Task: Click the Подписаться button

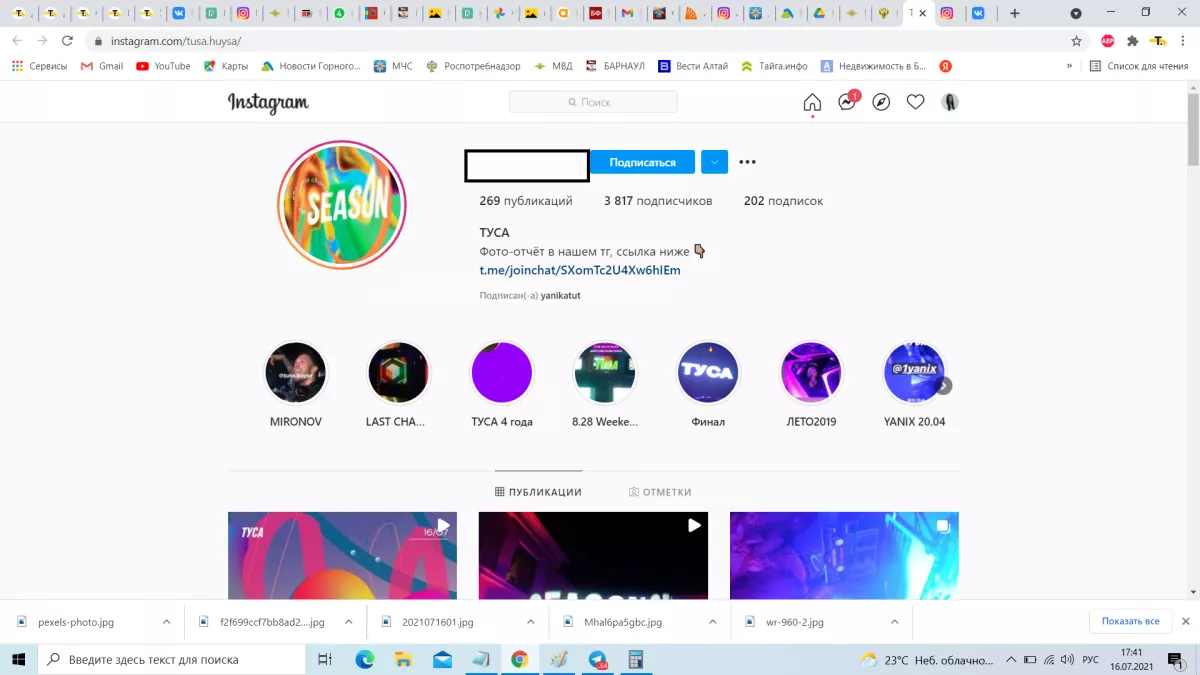Action: coord(643,162)
